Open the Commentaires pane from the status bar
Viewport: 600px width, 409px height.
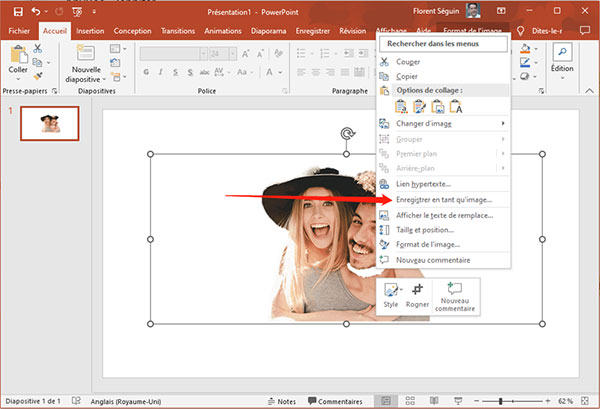tap(335, 401)
